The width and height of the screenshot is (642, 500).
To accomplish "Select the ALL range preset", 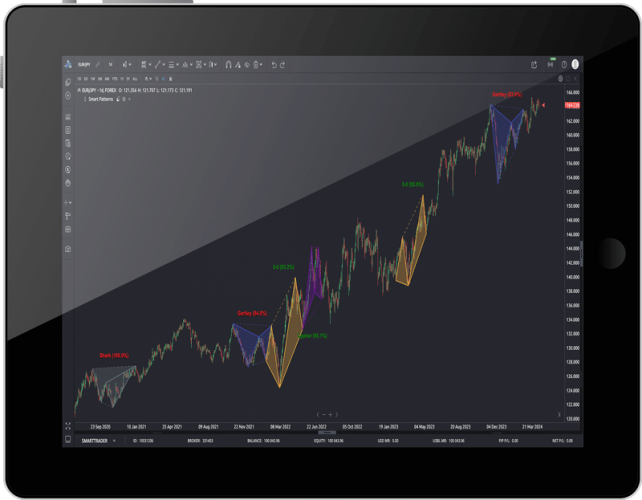I will 135,79.
